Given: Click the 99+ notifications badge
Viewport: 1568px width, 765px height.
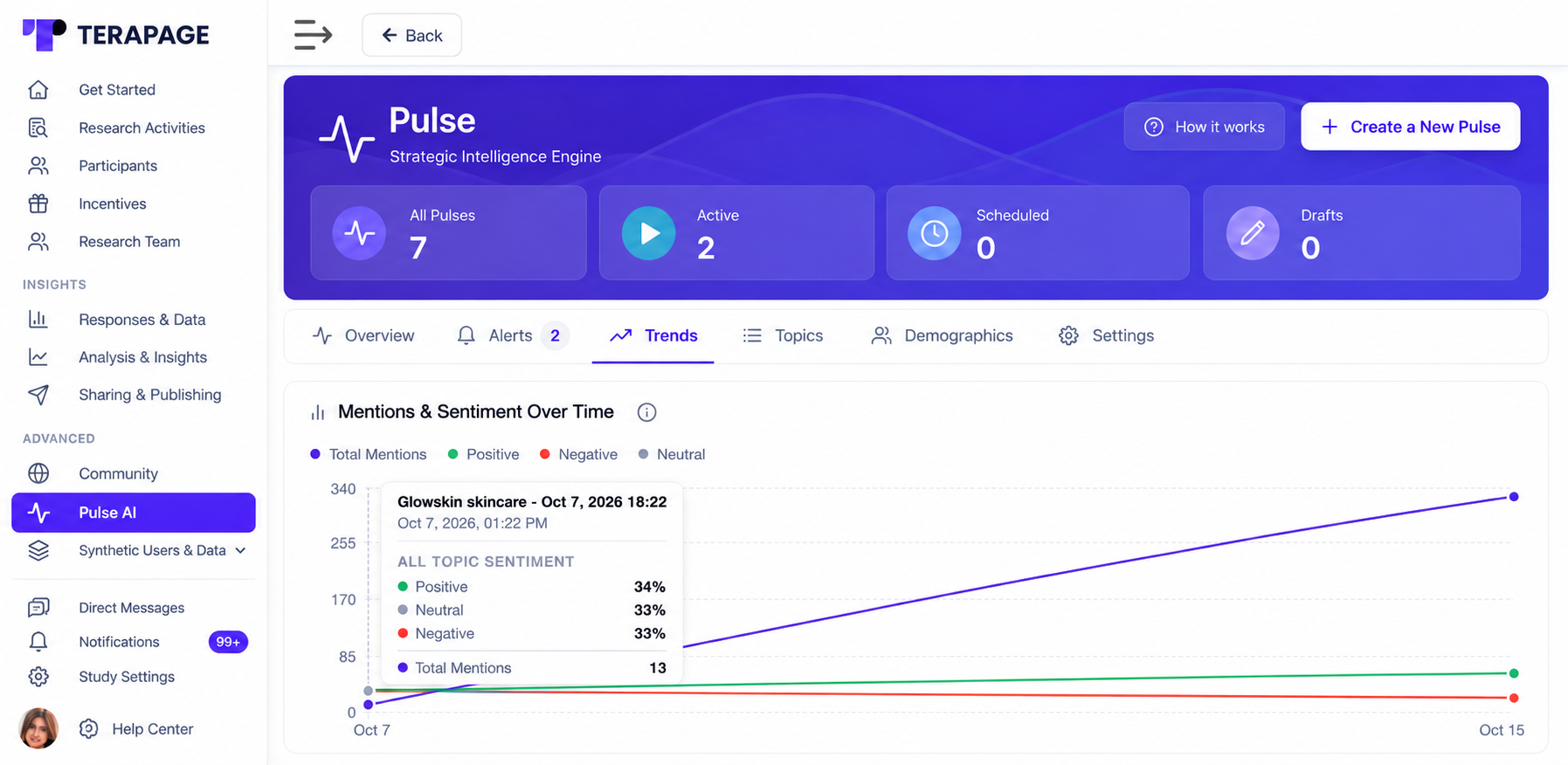Looking at the screenshot, I should (228, 642).
